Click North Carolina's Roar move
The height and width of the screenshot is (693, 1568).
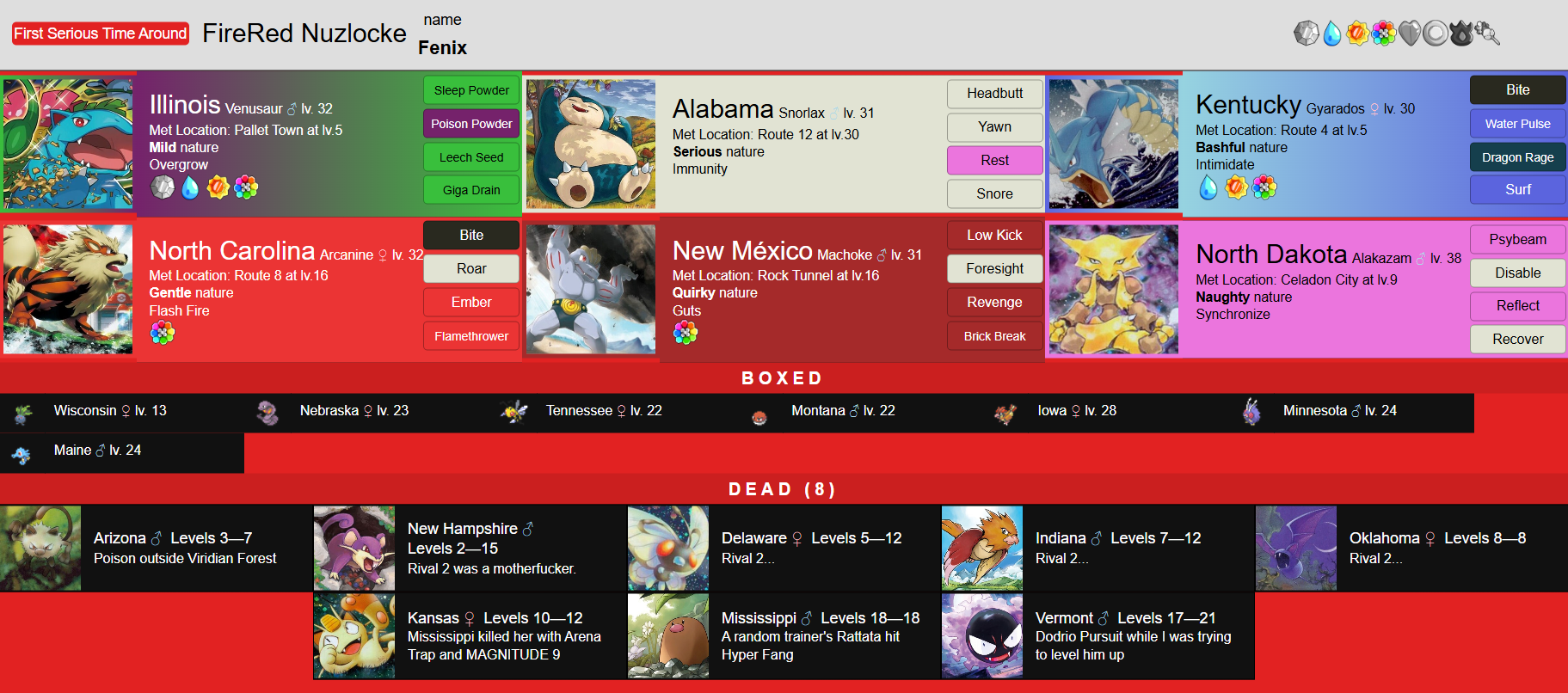point(471,269)
